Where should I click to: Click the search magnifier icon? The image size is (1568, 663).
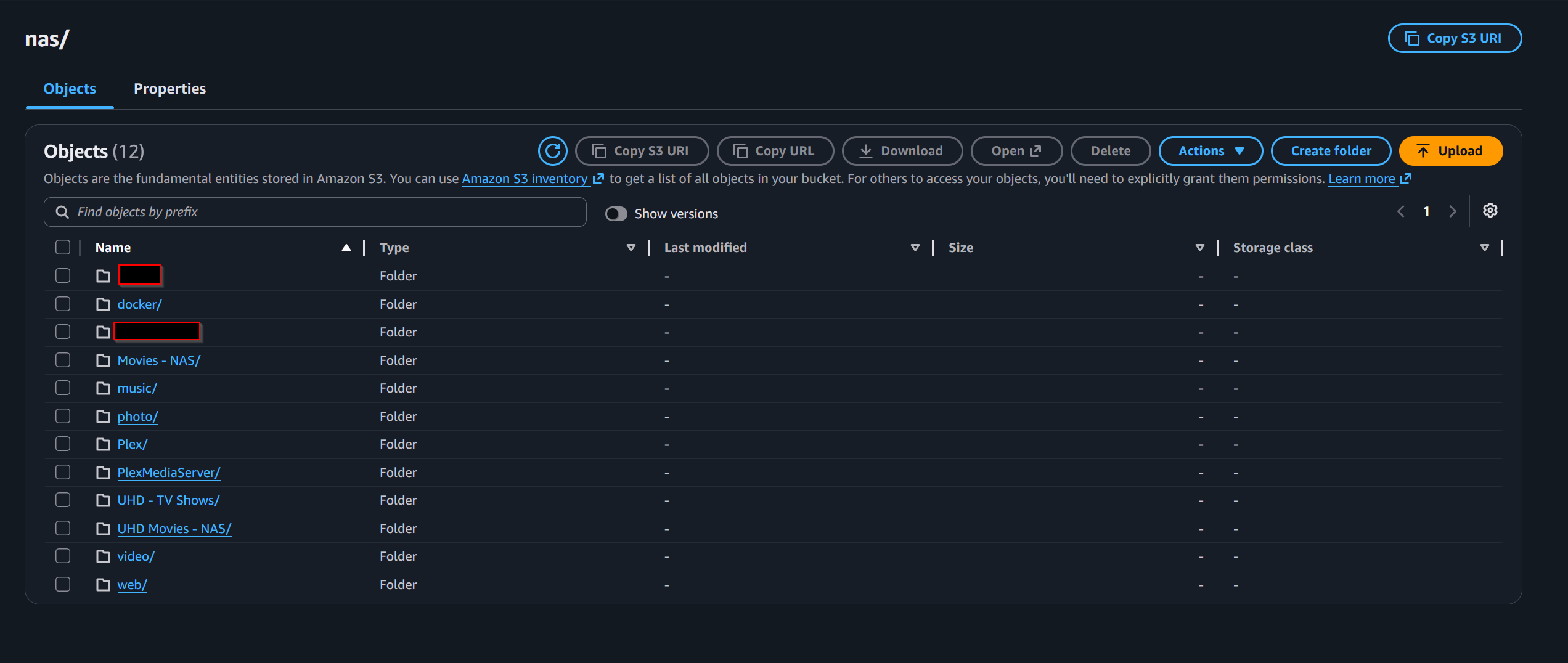coord(62,212)
